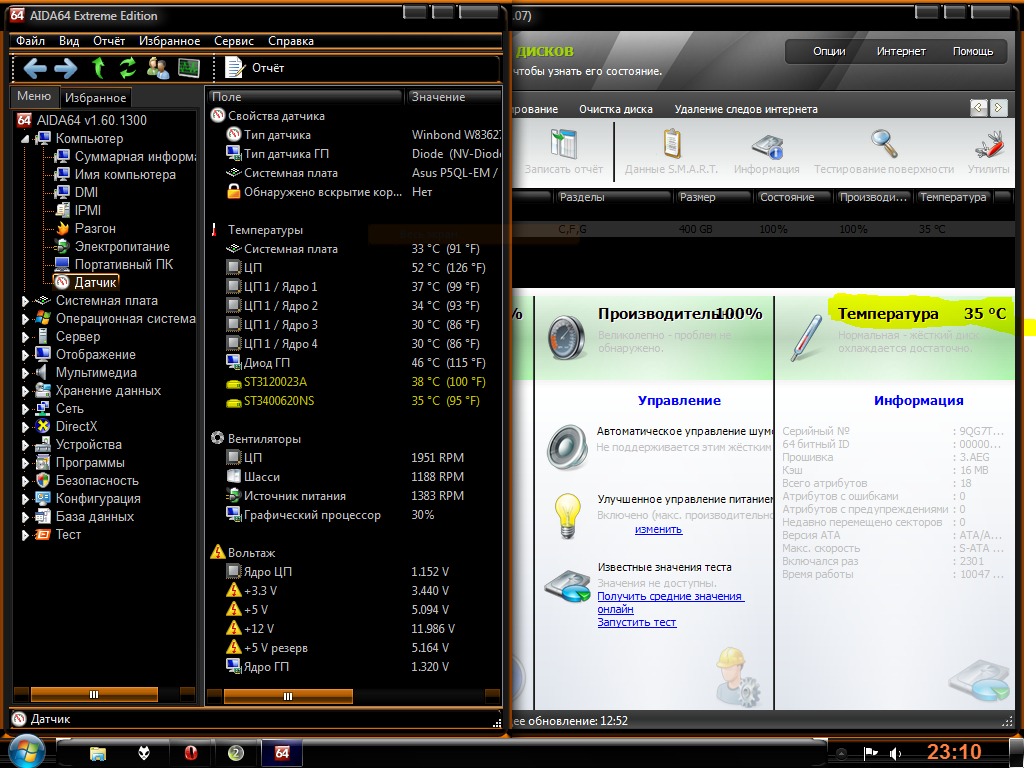This screenshot has height=768, width=1036.
Task: Click the speaker acoustic management icon
Action: (x=567, y=447)
